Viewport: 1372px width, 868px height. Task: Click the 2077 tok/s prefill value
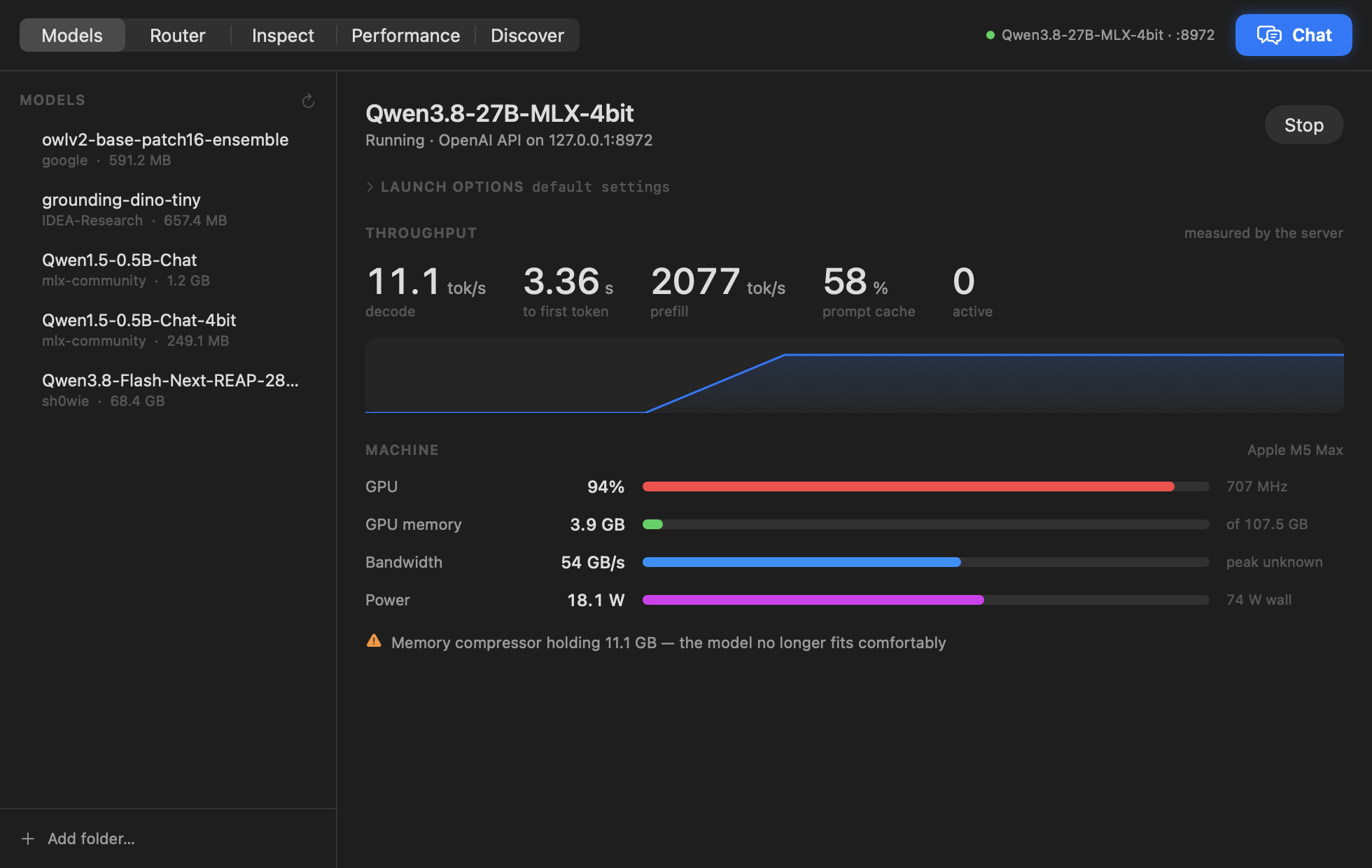(718, 281)
